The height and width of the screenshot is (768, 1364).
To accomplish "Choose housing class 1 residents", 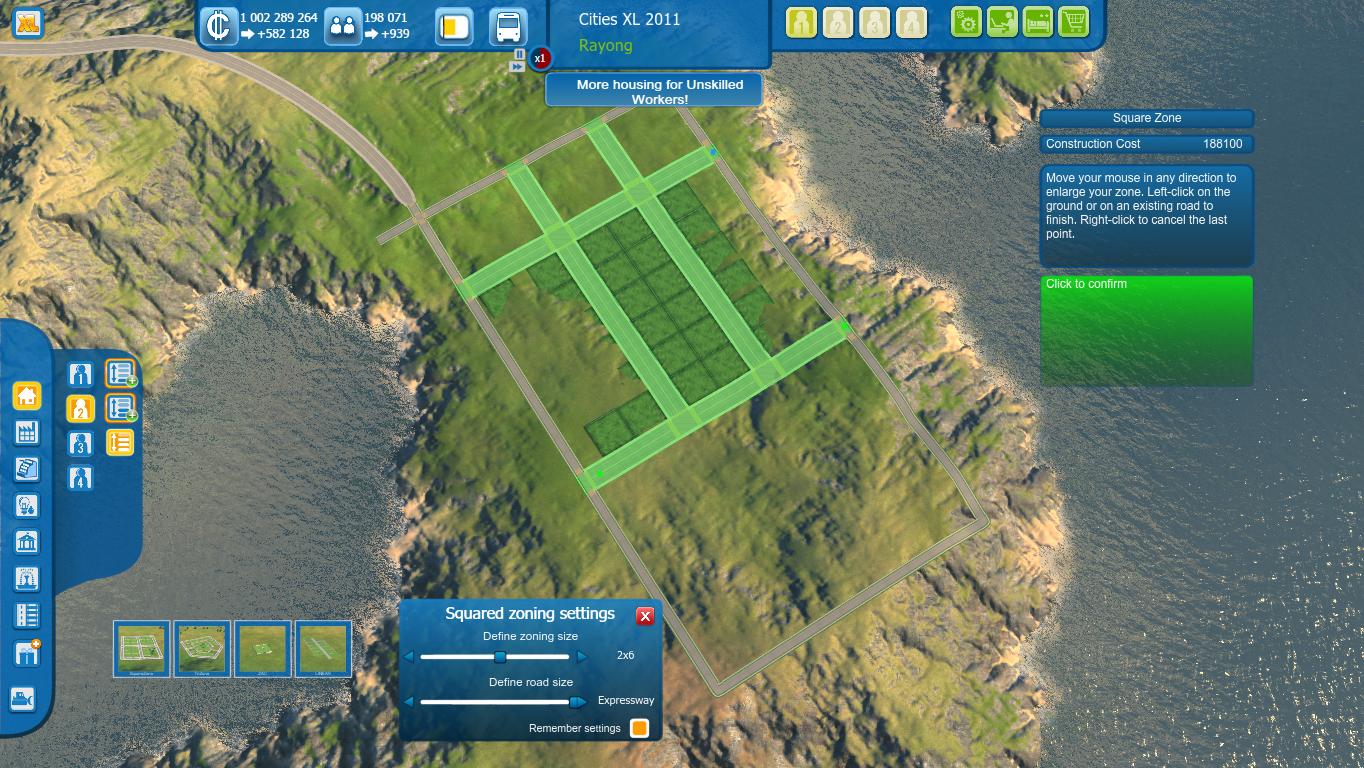I will pyautogui.click(x=81, y=374).
